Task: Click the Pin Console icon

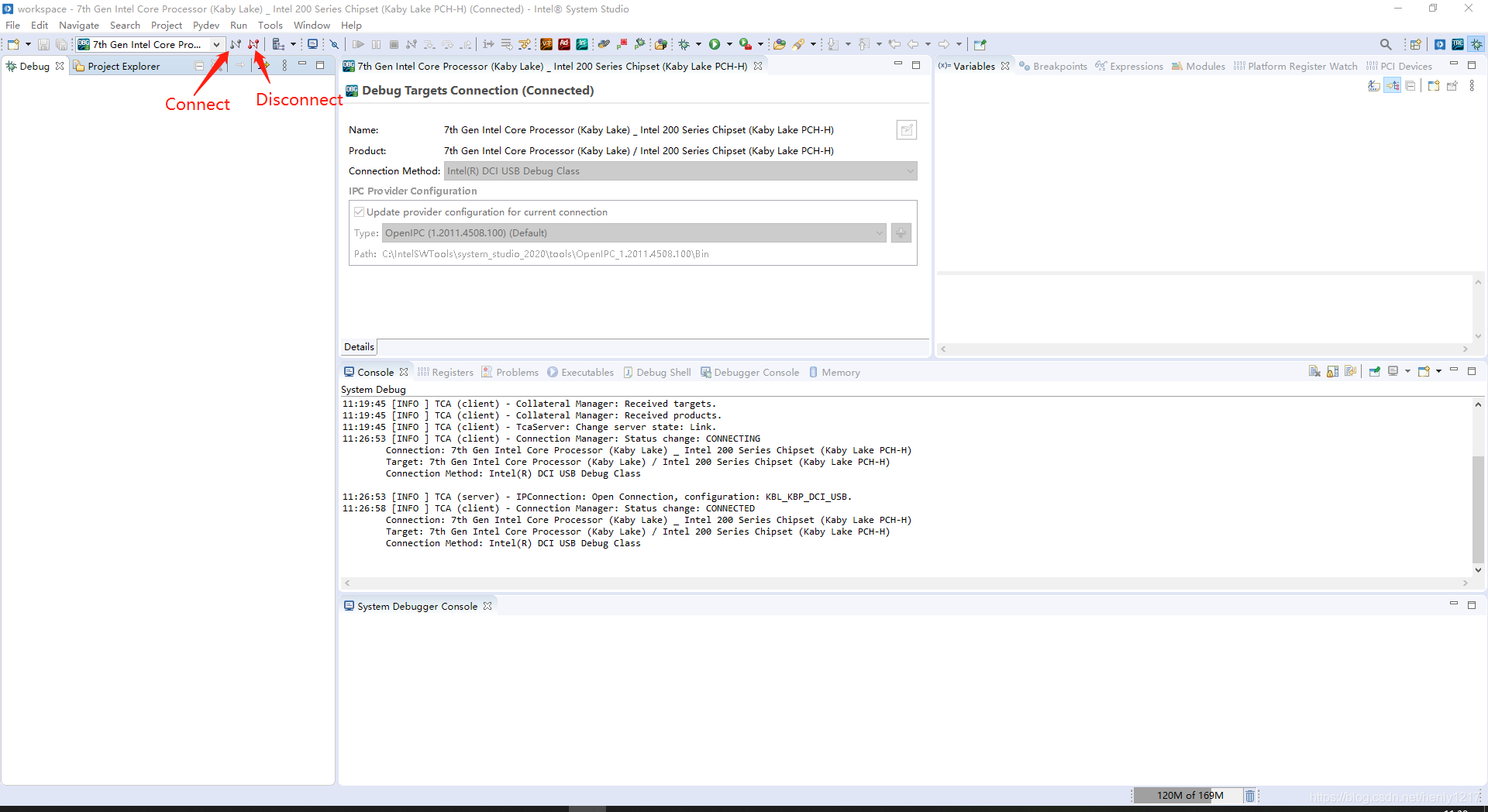Action: 1374,372
